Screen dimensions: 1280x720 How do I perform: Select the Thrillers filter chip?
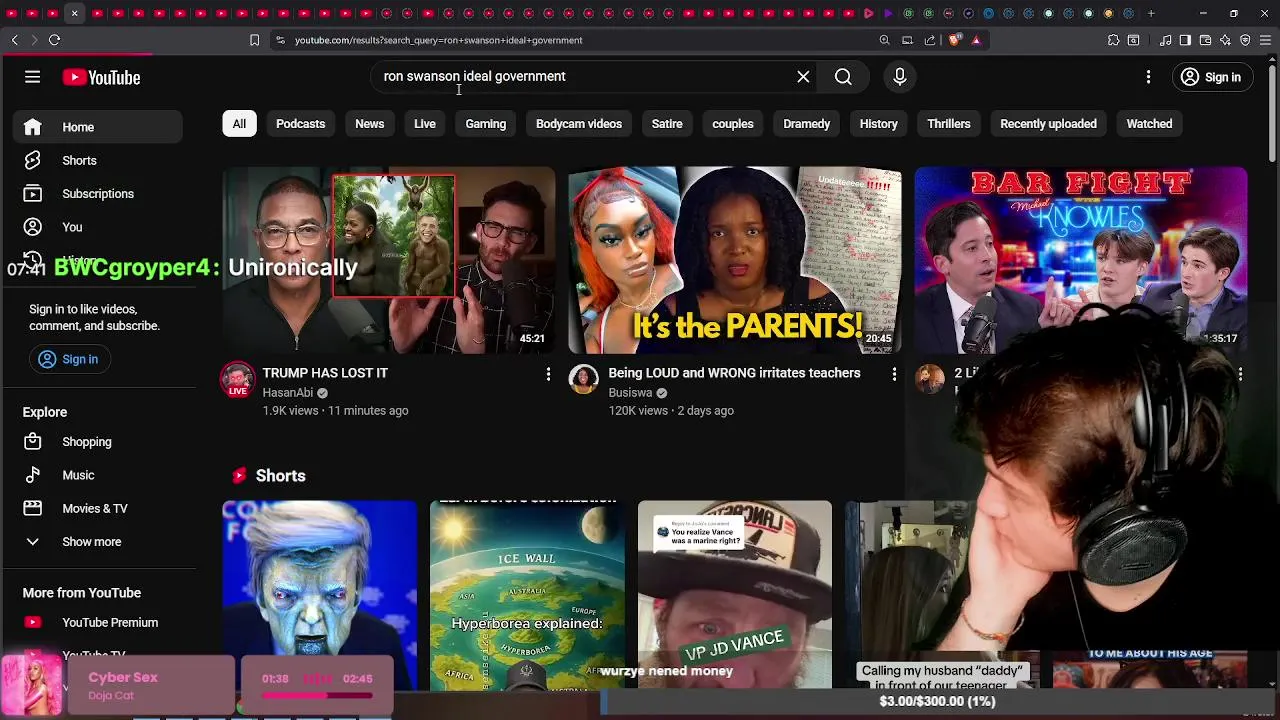948,124
